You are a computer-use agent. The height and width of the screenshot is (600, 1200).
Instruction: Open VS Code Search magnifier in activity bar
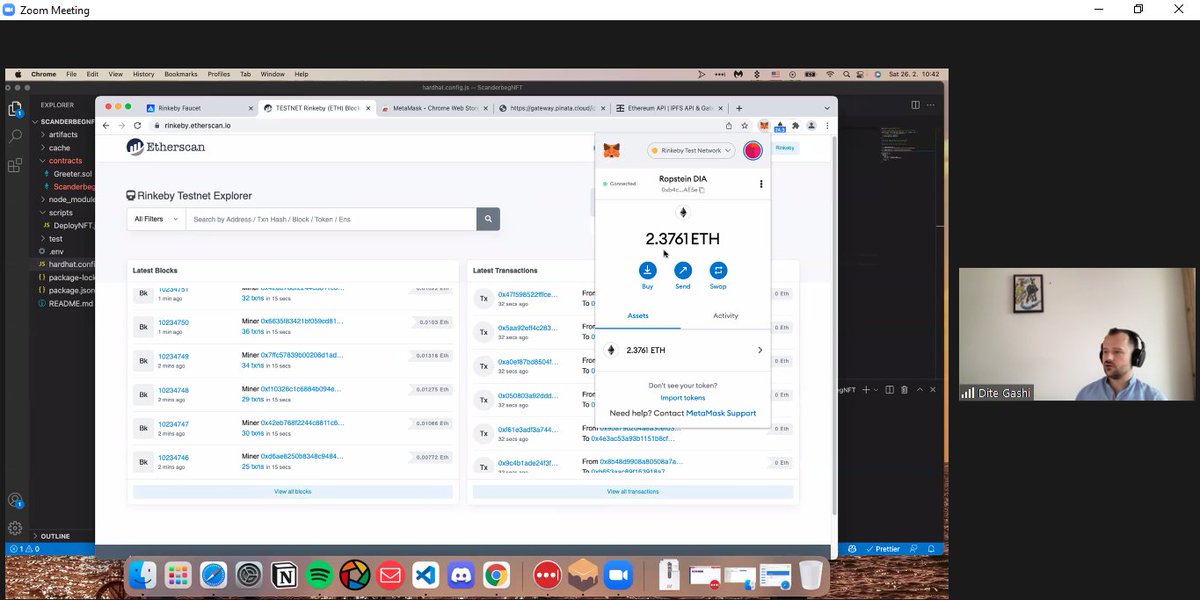(x=15, y=135)
